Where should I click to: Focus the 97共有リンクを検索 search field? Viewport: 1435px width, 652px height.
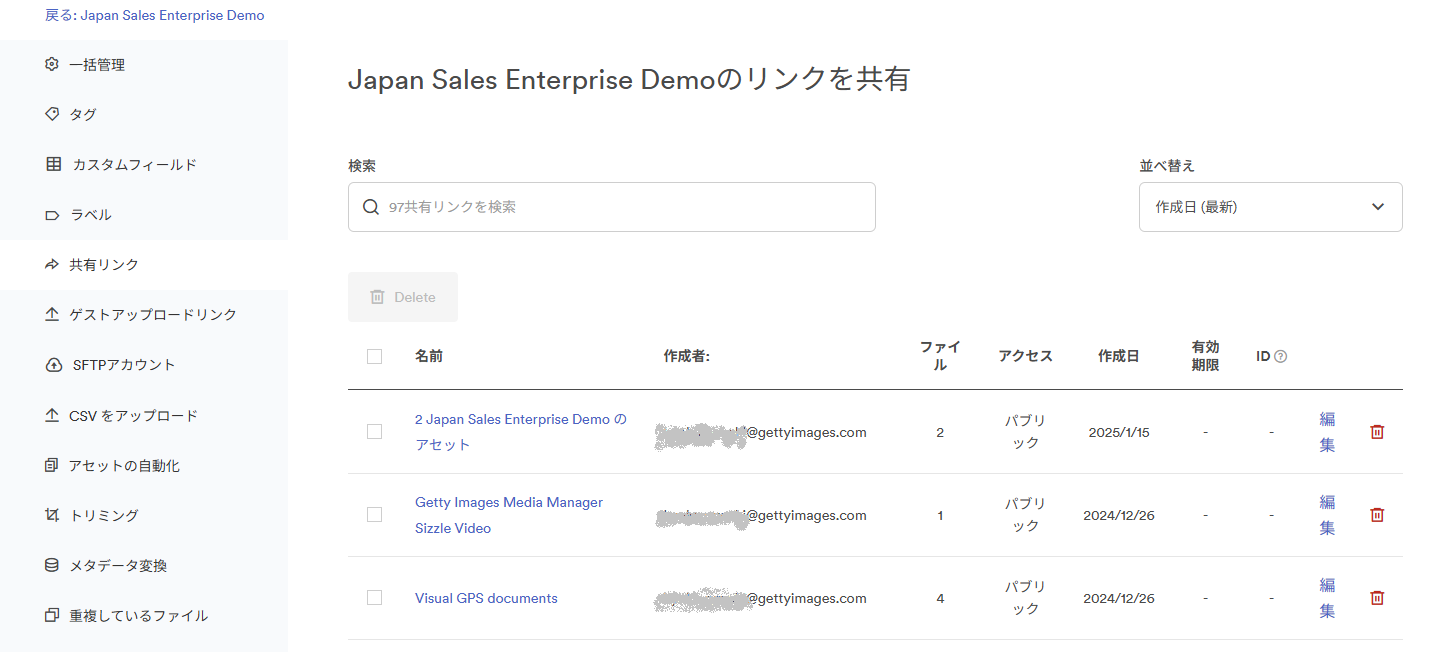612,207
